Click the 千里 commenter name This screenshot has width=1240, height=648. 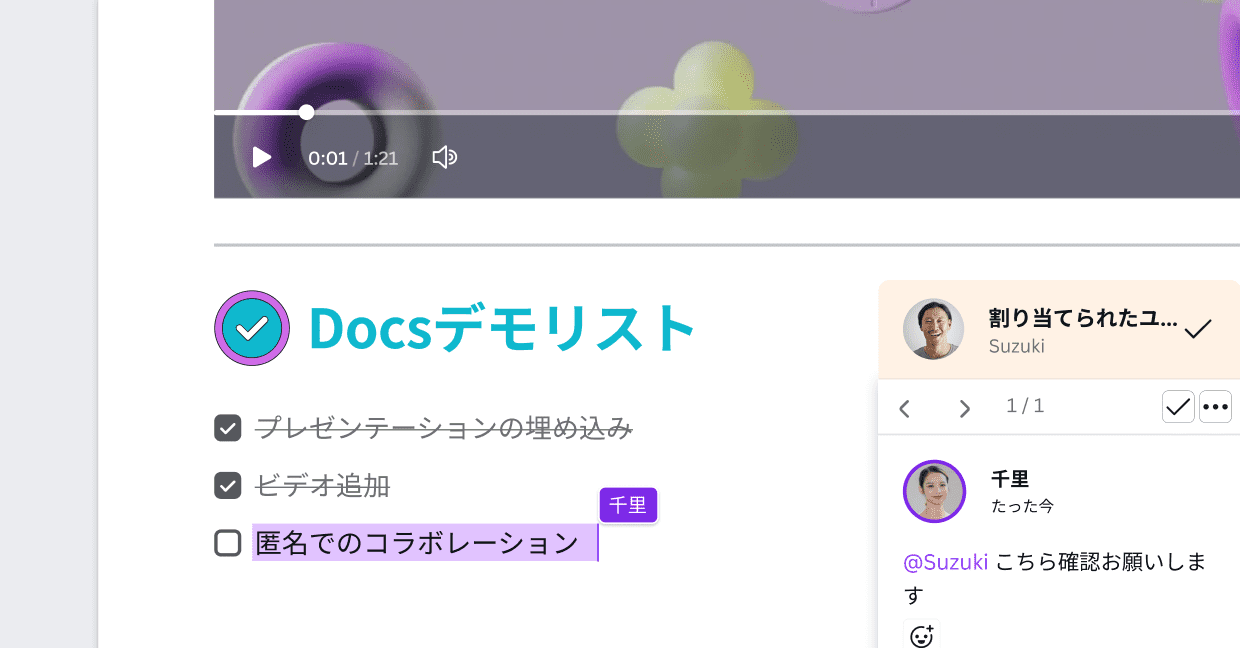tap(1010, 479)
